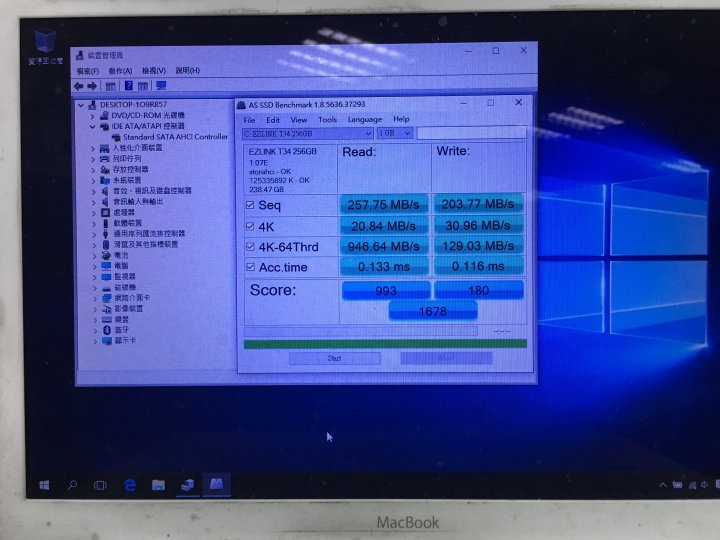Screen dimensions: 720x540
Task: Open 說明(H) menu in Device Manager
Action: (187, 70)
